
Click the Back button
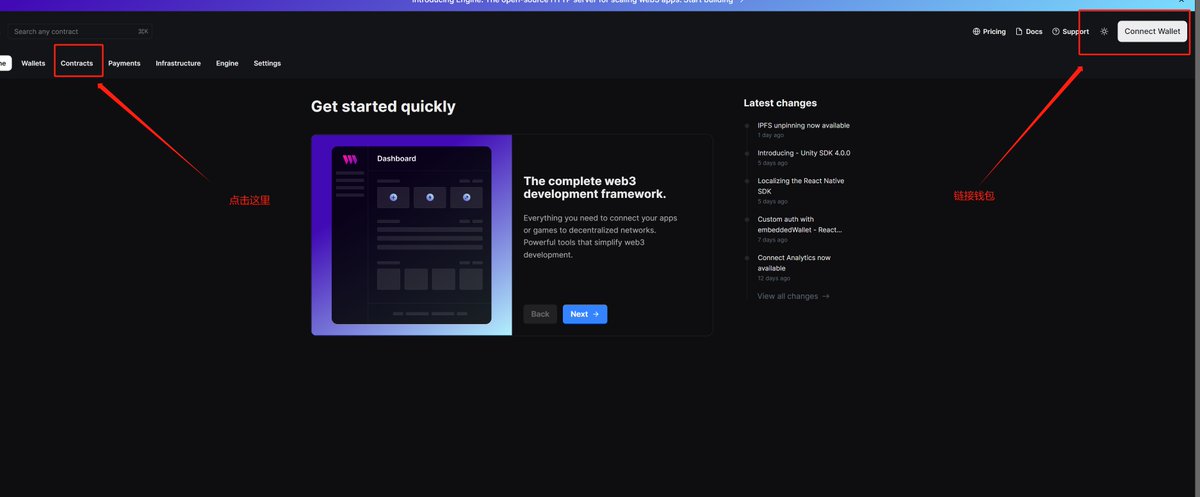click(540, 314)
